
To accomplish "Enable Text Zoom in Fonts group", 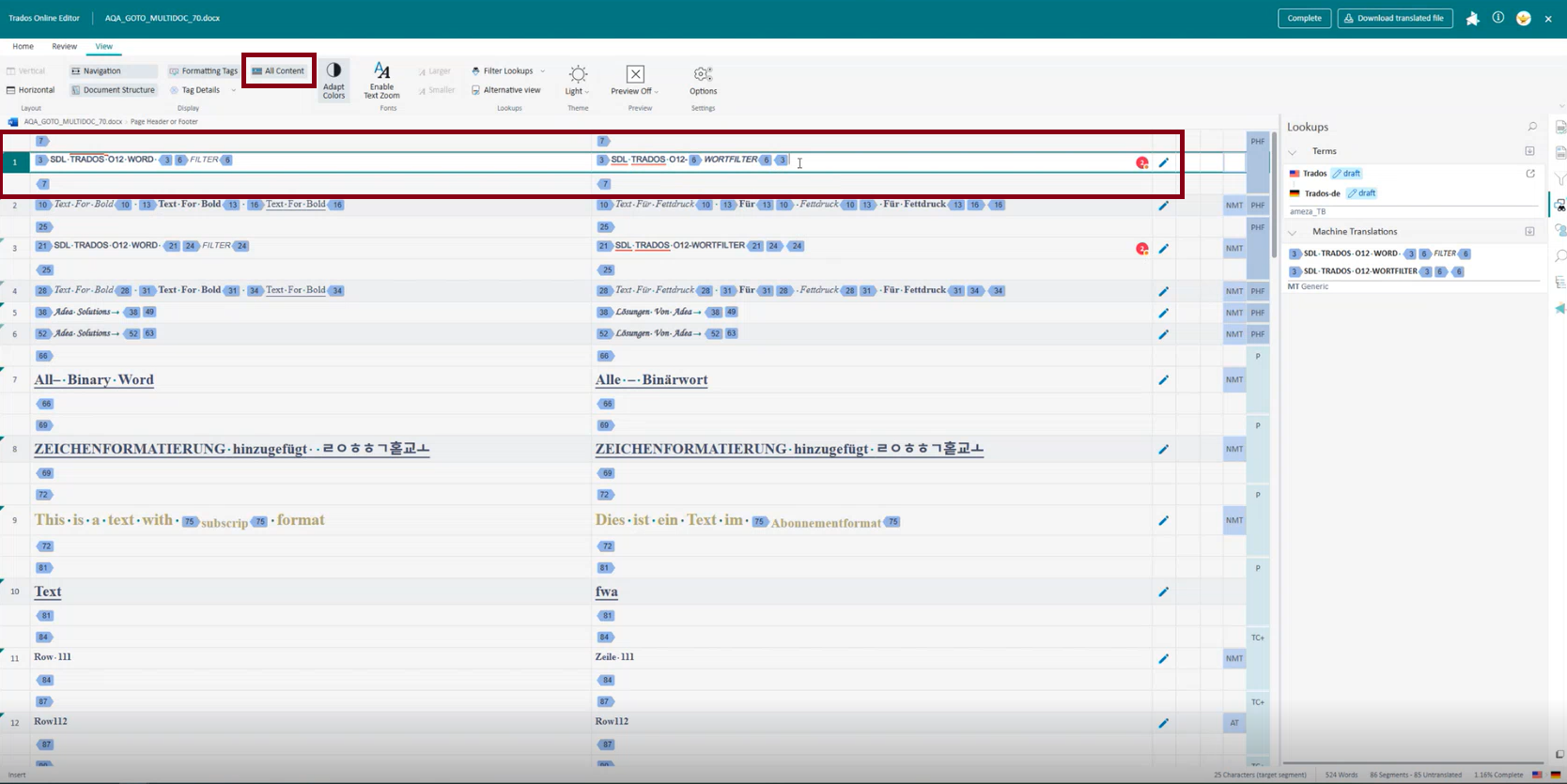I will pyautogui.click(x=381, y=80).
